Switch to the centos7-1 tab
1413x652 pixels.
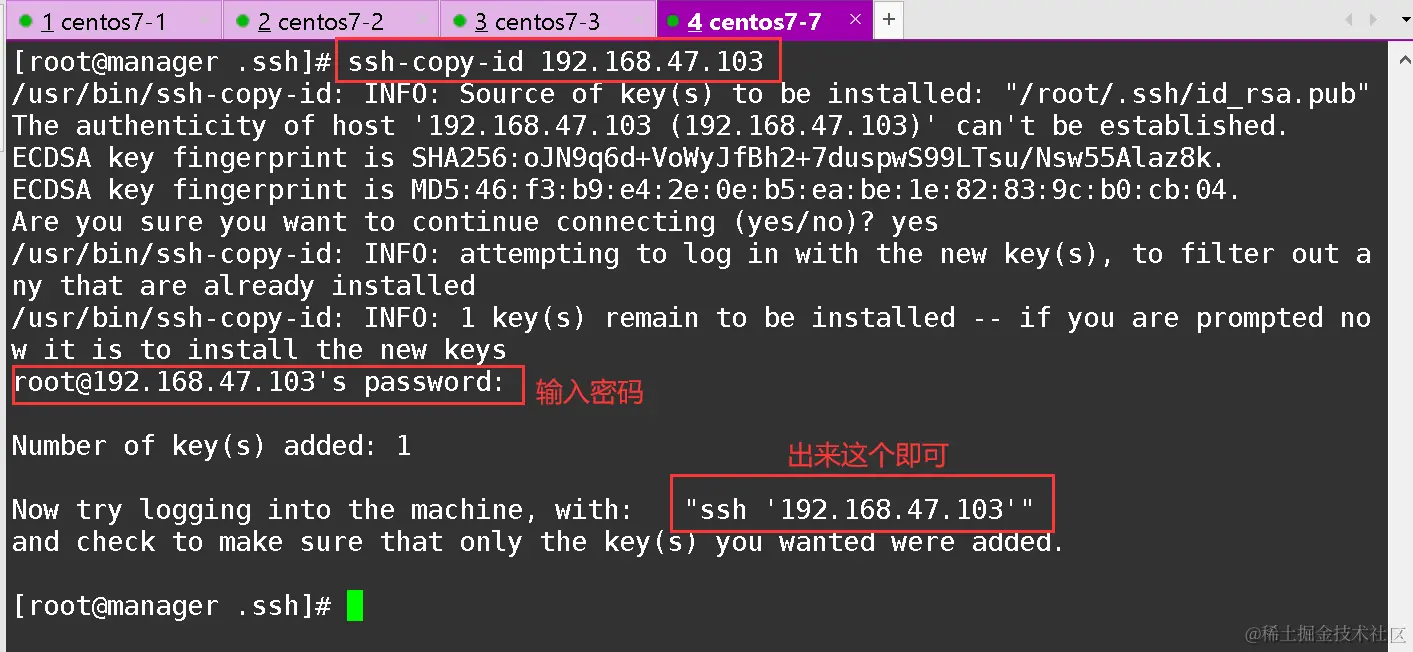click(x=114, y=21)
